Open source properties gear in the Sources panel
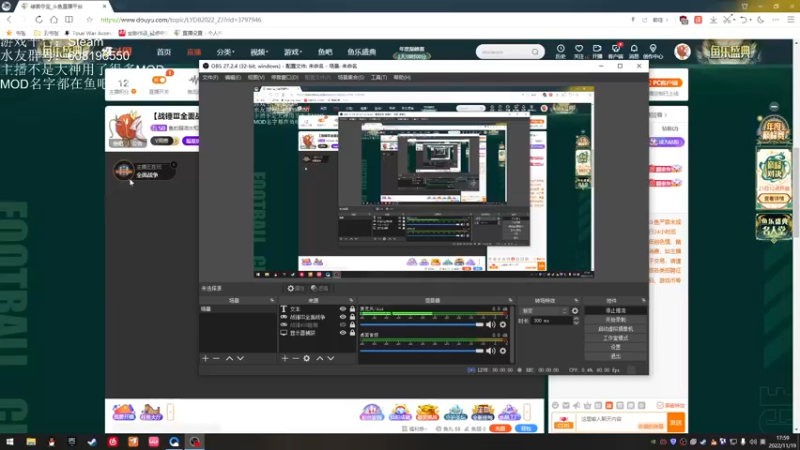 [x=307, y=358]
